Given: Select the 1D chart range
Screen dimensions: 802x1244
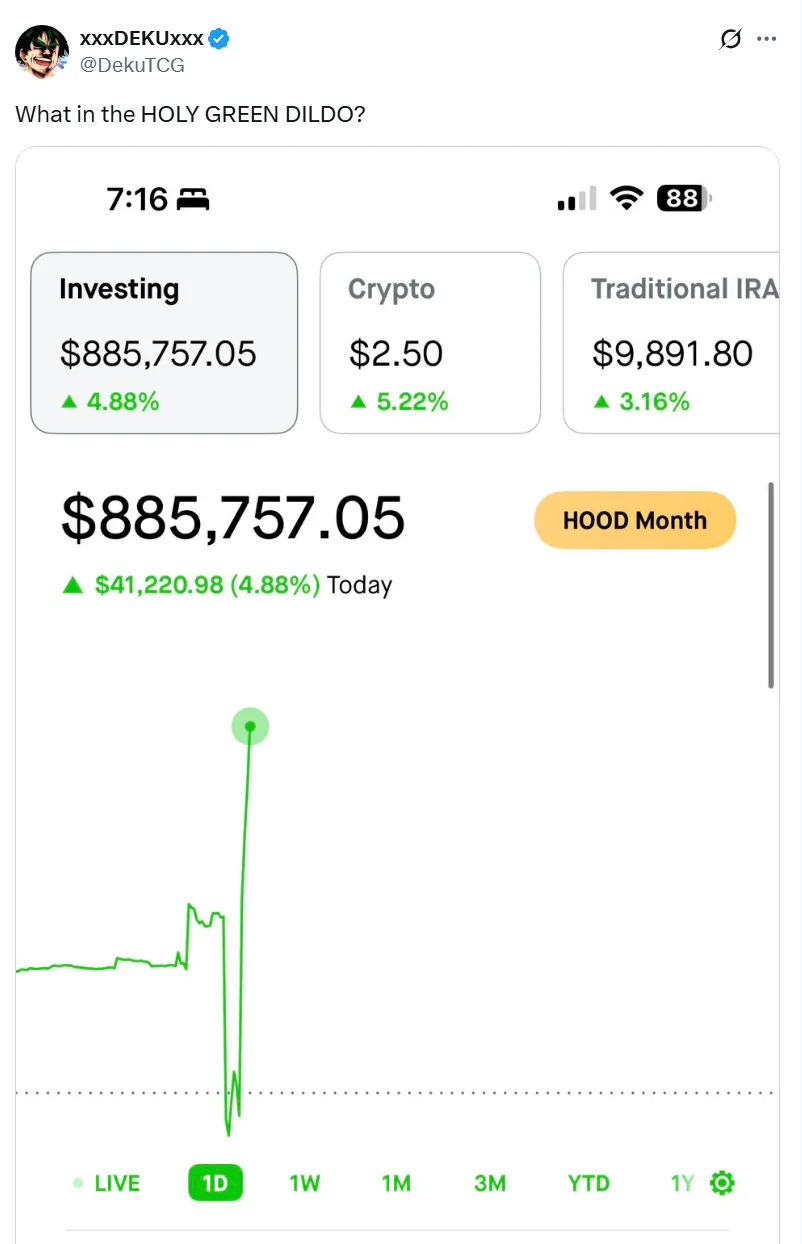Looking at the screenshot, I should tap(215, 1183).
